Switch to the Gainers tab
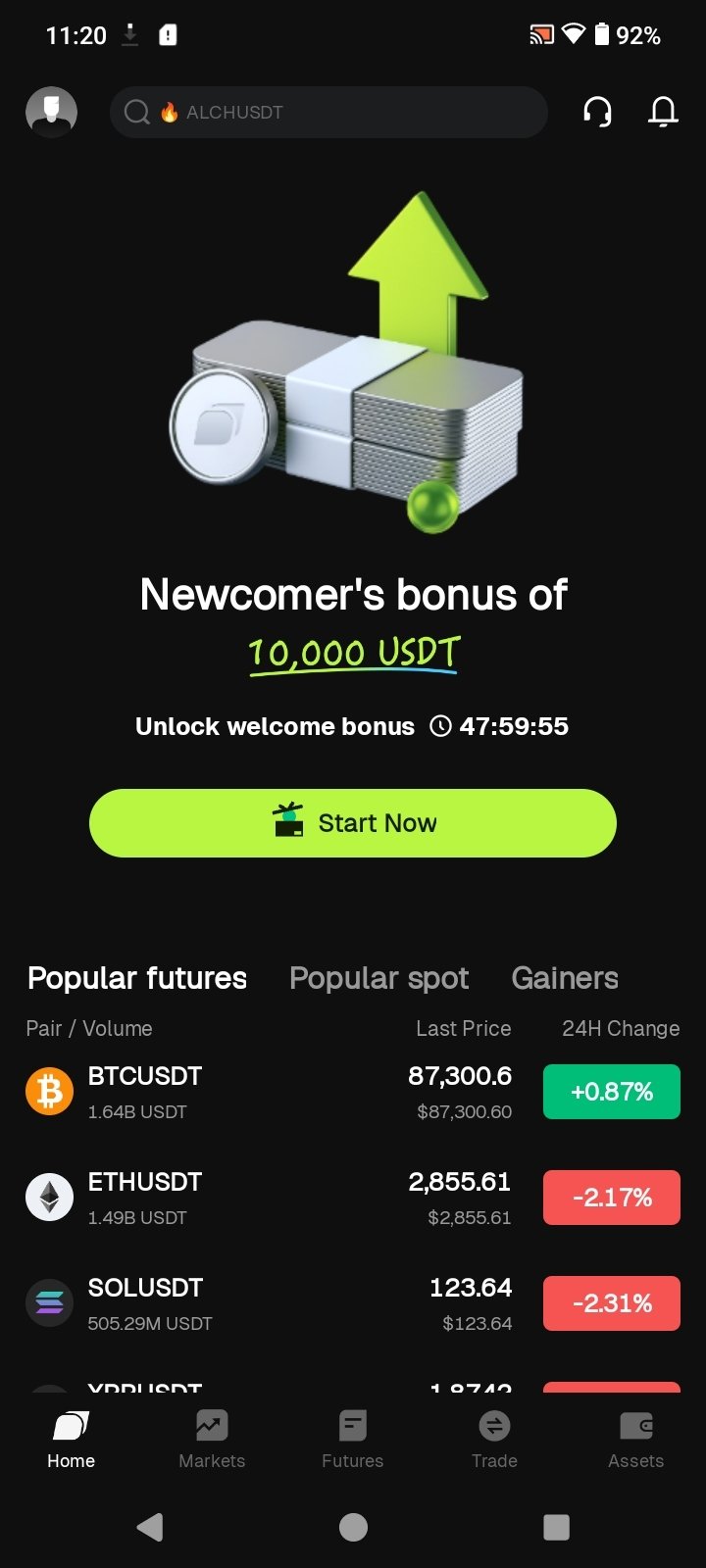Viewport: 706px width, 1568px height. [565, 978]
